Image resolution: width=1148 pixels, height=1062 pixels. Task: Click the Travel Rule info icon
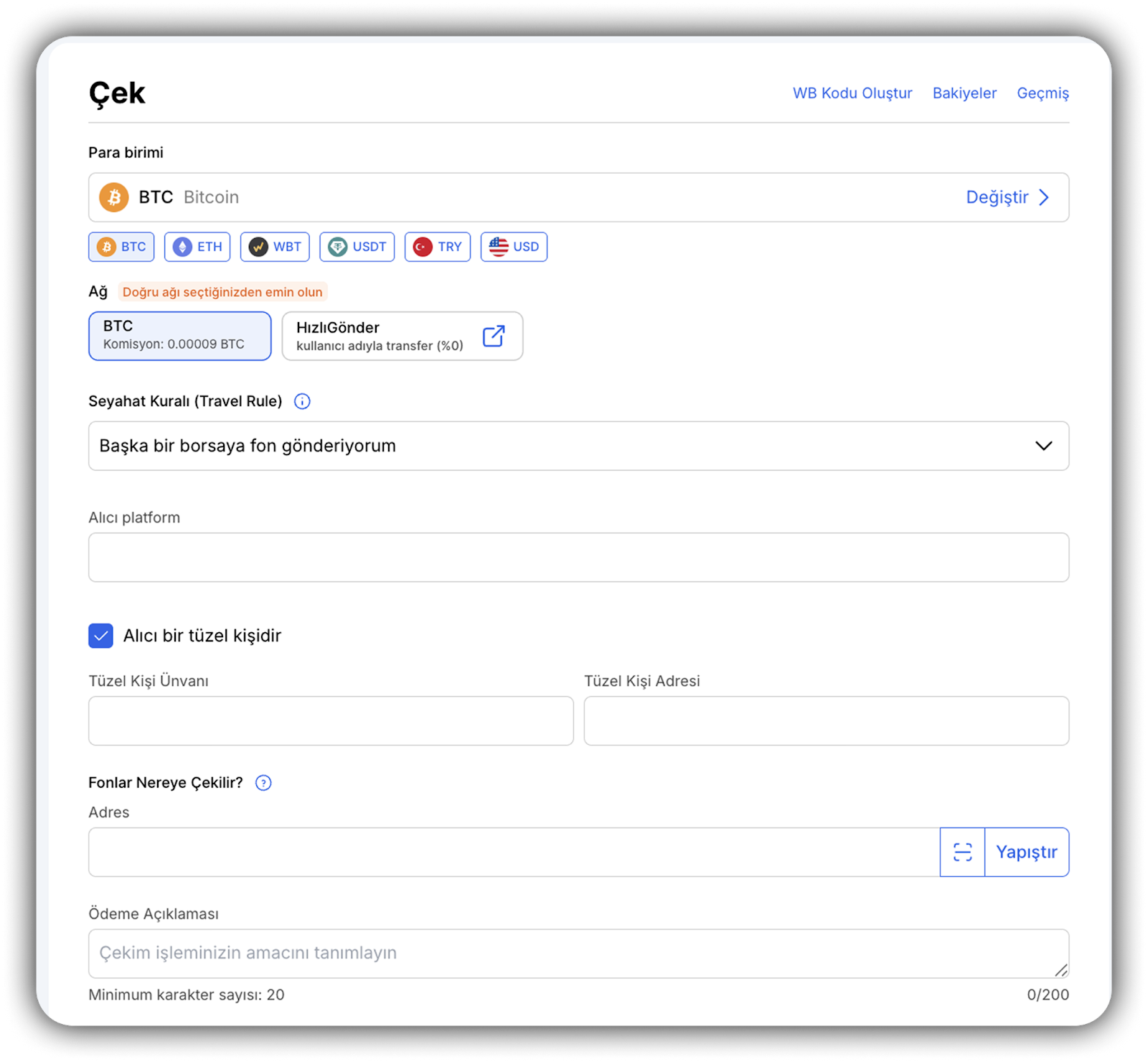(302, 401)
